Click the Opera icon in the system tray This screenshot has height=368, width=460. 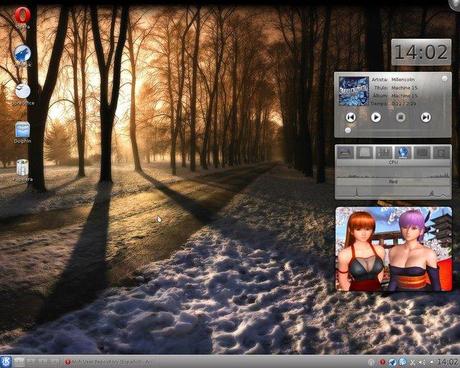click(382, 362)
